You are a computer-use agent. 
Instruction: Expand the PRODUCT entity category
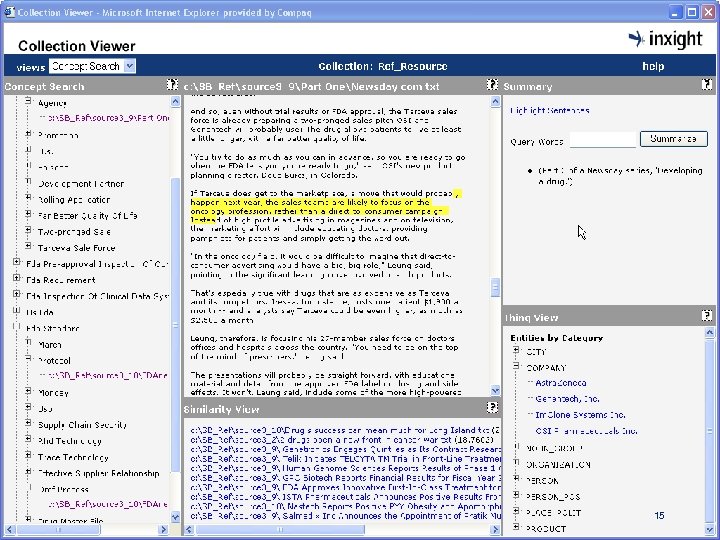516,528
